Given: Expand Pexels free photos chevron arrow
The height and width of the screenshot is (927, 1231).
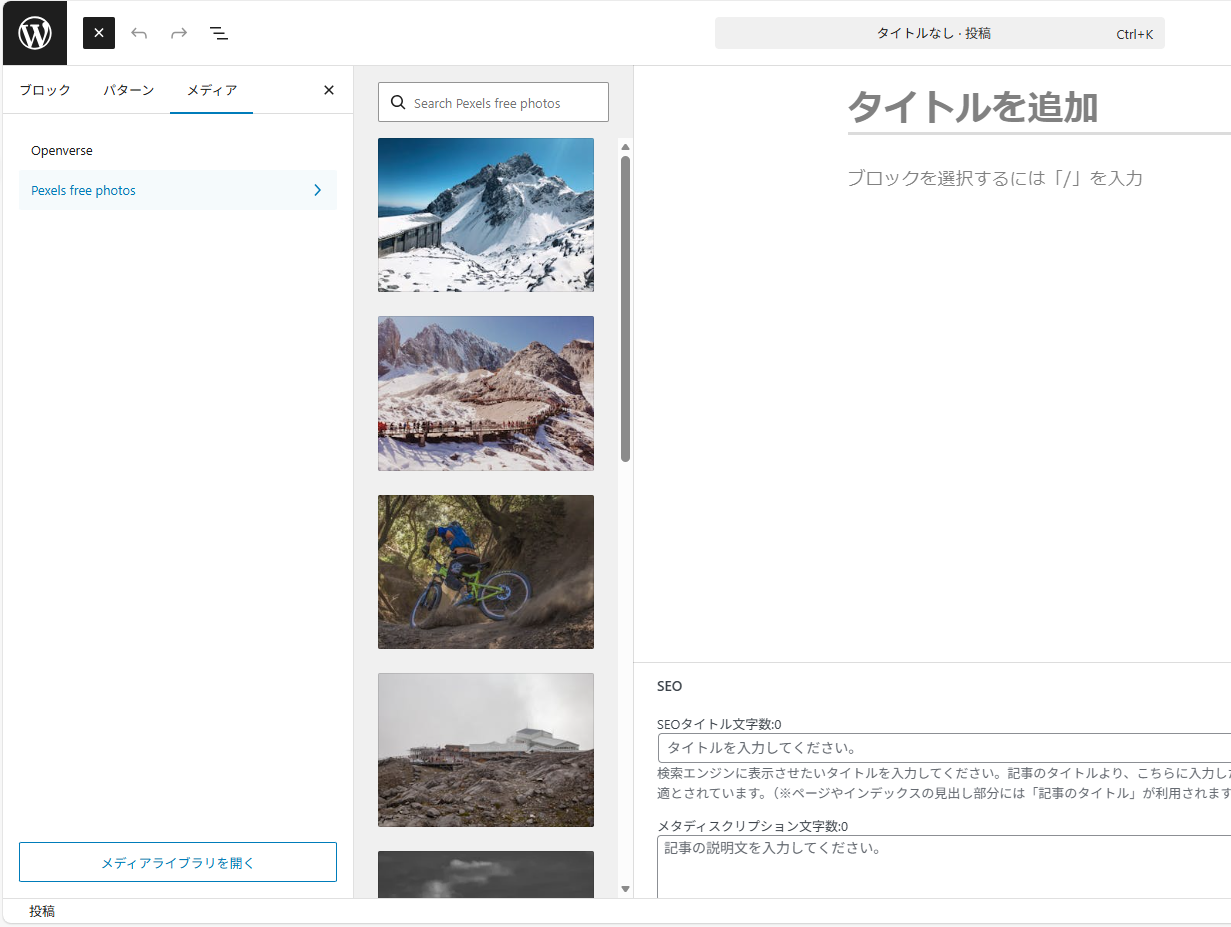Looking at the screenshot, I should point(317,190).
